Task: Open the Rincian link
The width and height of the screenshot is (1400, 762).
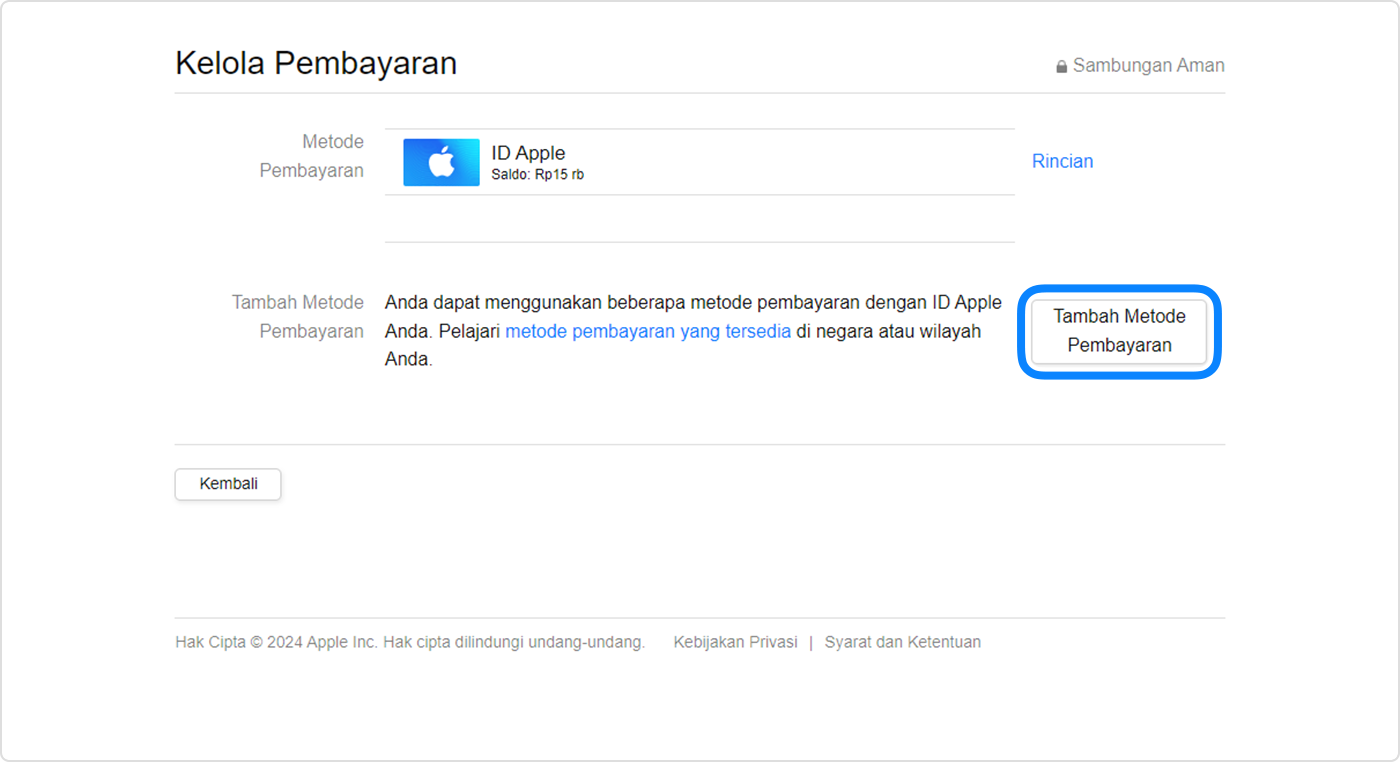Action: click(1062, 161)
